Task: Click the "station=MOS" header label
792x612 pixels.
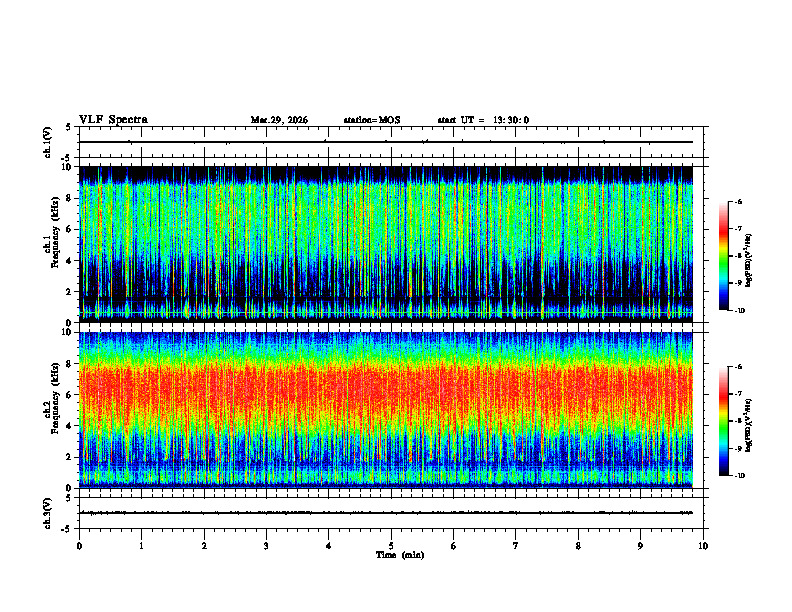Action: coord(372,120)
